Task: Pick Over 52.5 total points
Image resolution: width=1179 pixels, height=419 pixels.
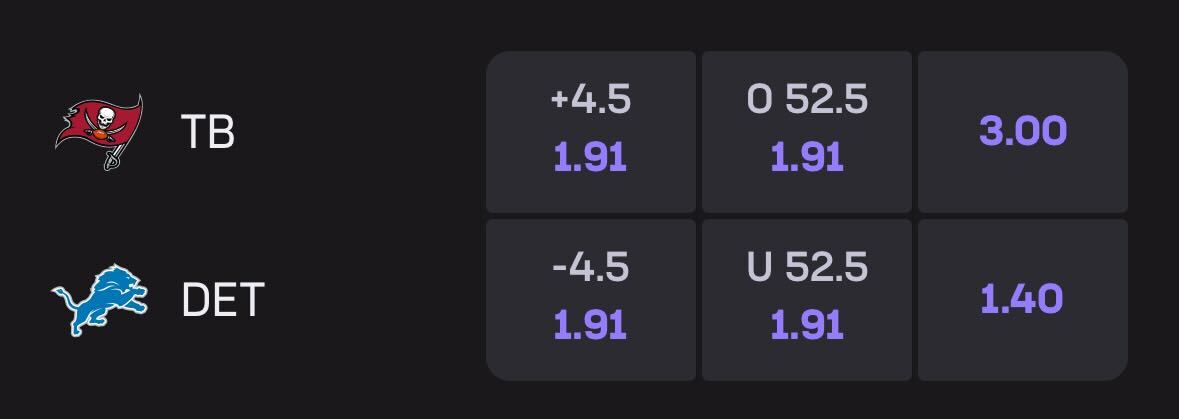Action: [x=807, y=131]
